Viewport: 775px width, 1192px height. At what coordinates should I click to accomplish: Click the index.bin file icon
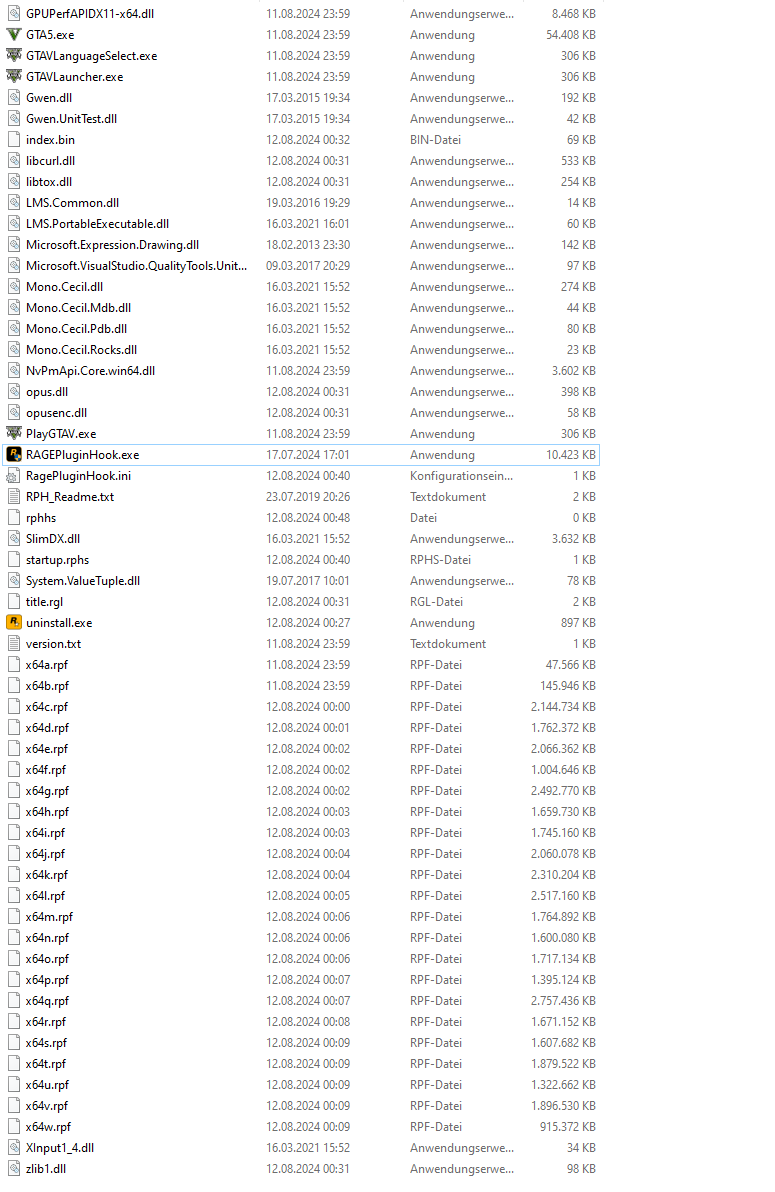14,140
